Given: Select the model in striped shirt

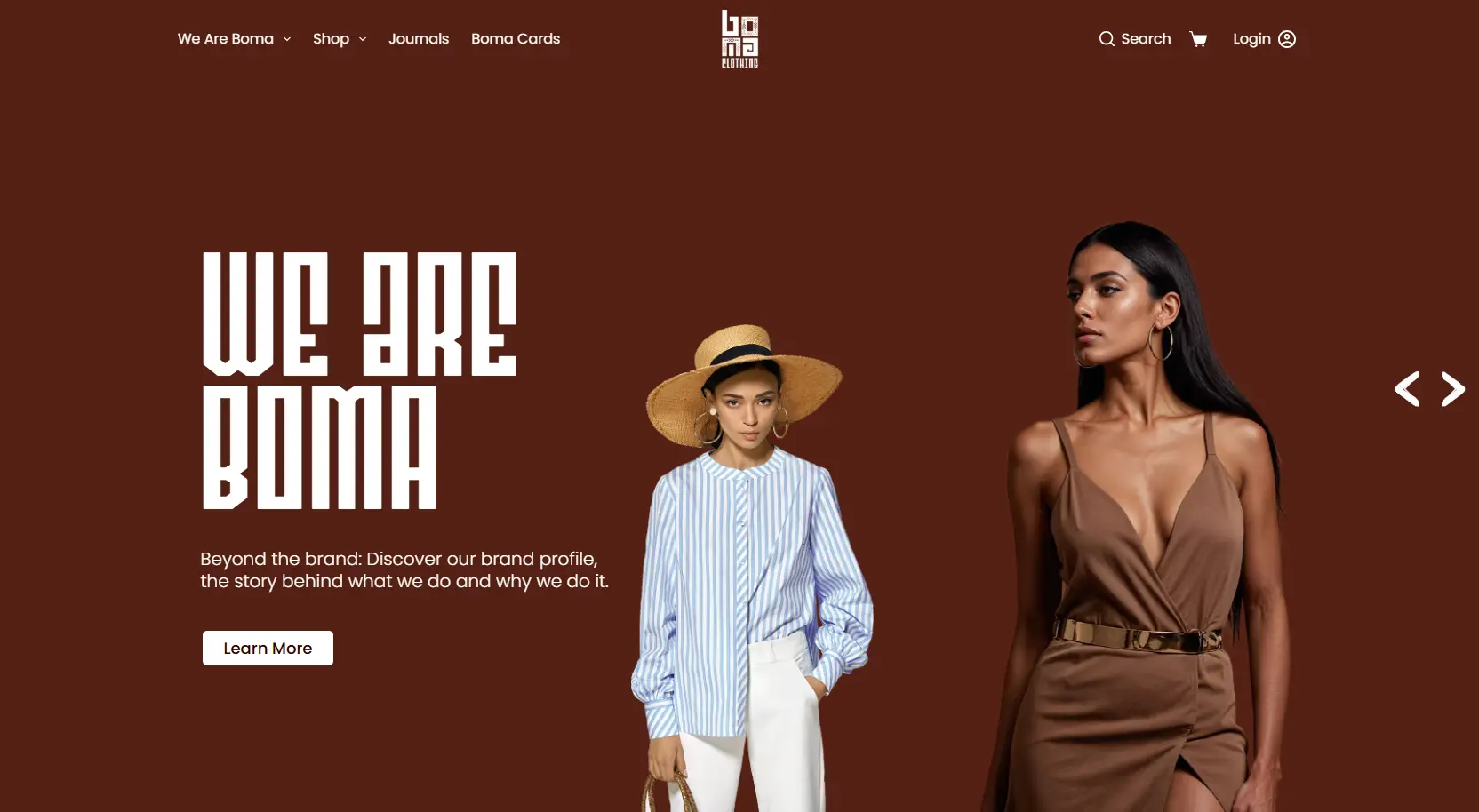Looking at the screenshot, I should pos(751,569).
